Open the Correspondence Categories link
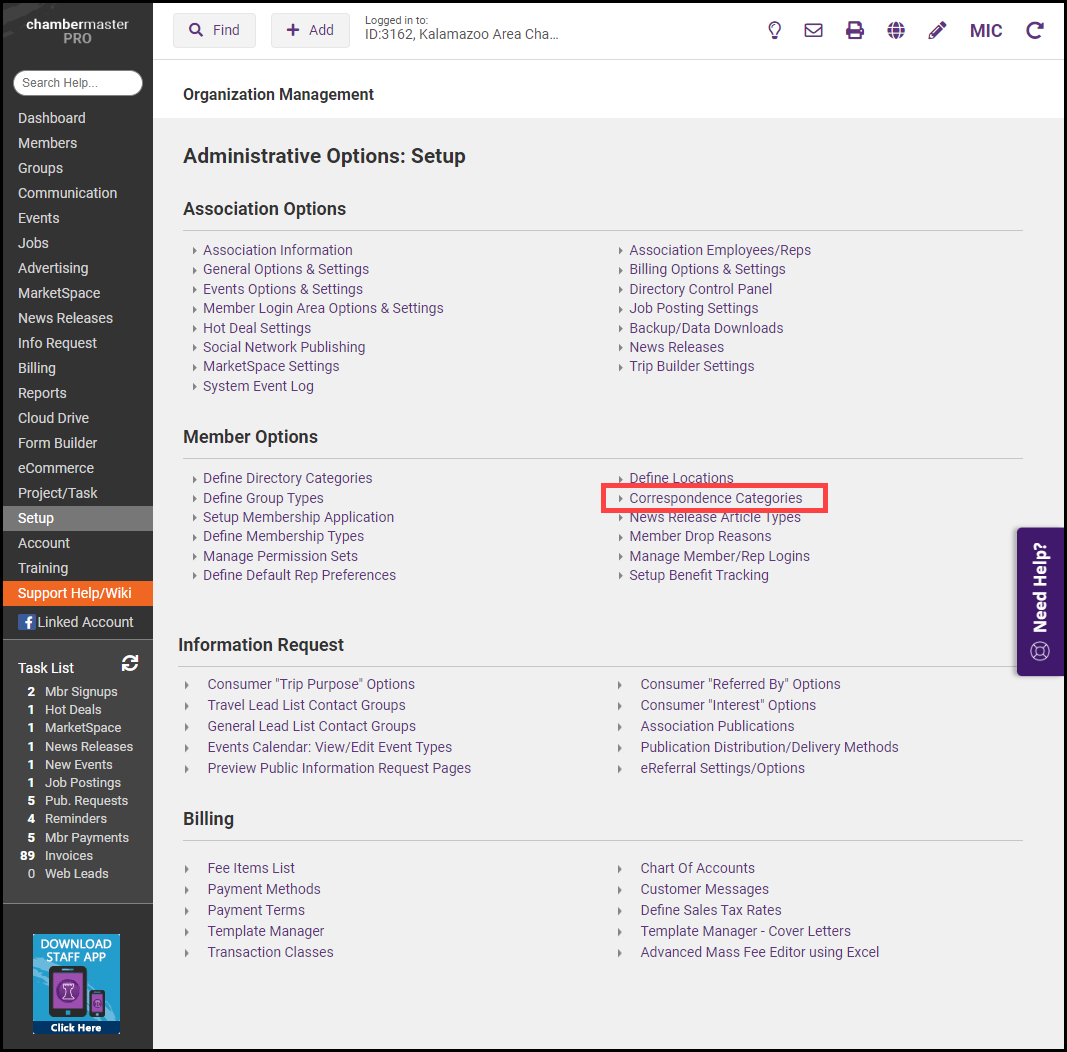Viewport: 1067px width, 1052px height. coord(715,498)
